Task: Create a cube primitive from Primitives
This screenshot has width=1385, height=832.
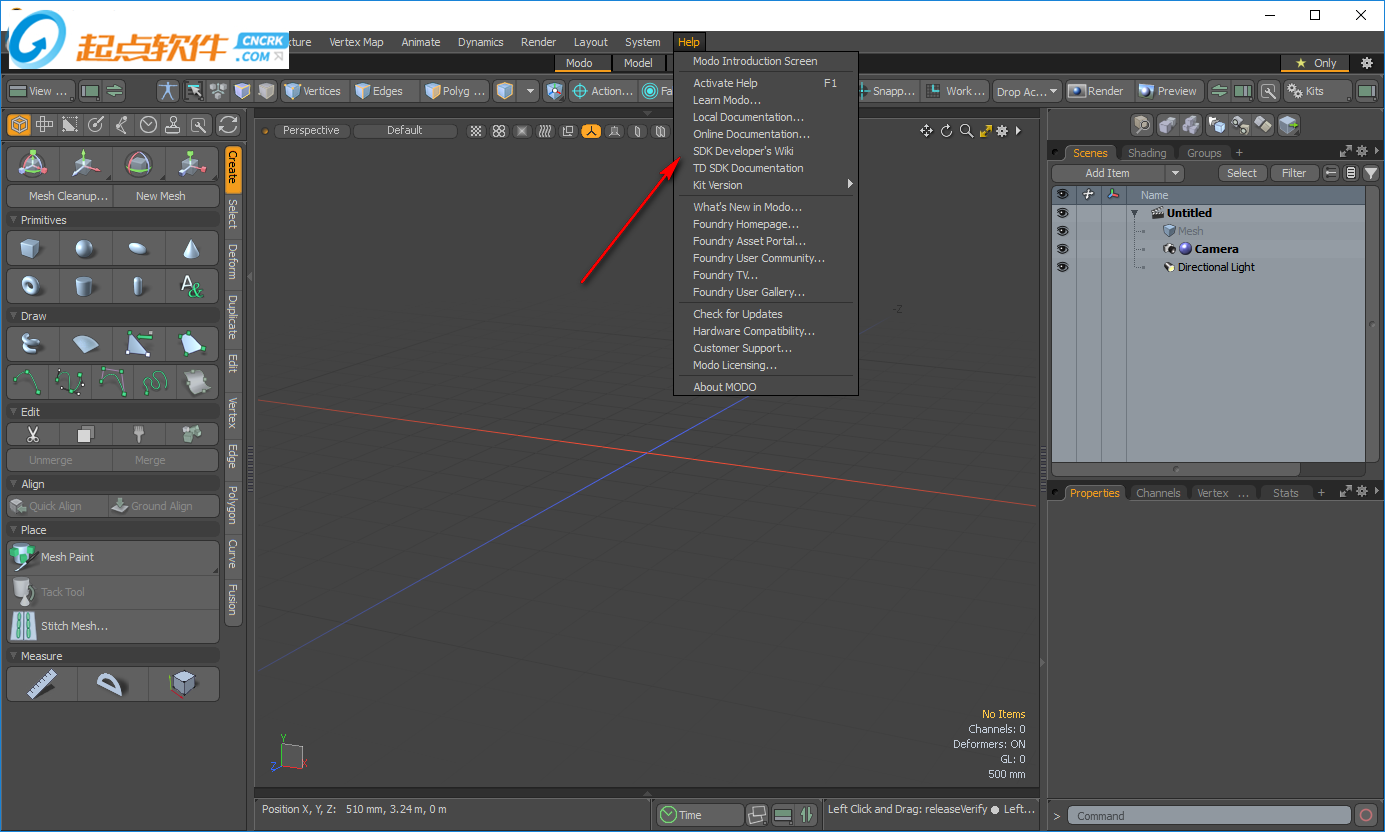Action: coord(32,249)
